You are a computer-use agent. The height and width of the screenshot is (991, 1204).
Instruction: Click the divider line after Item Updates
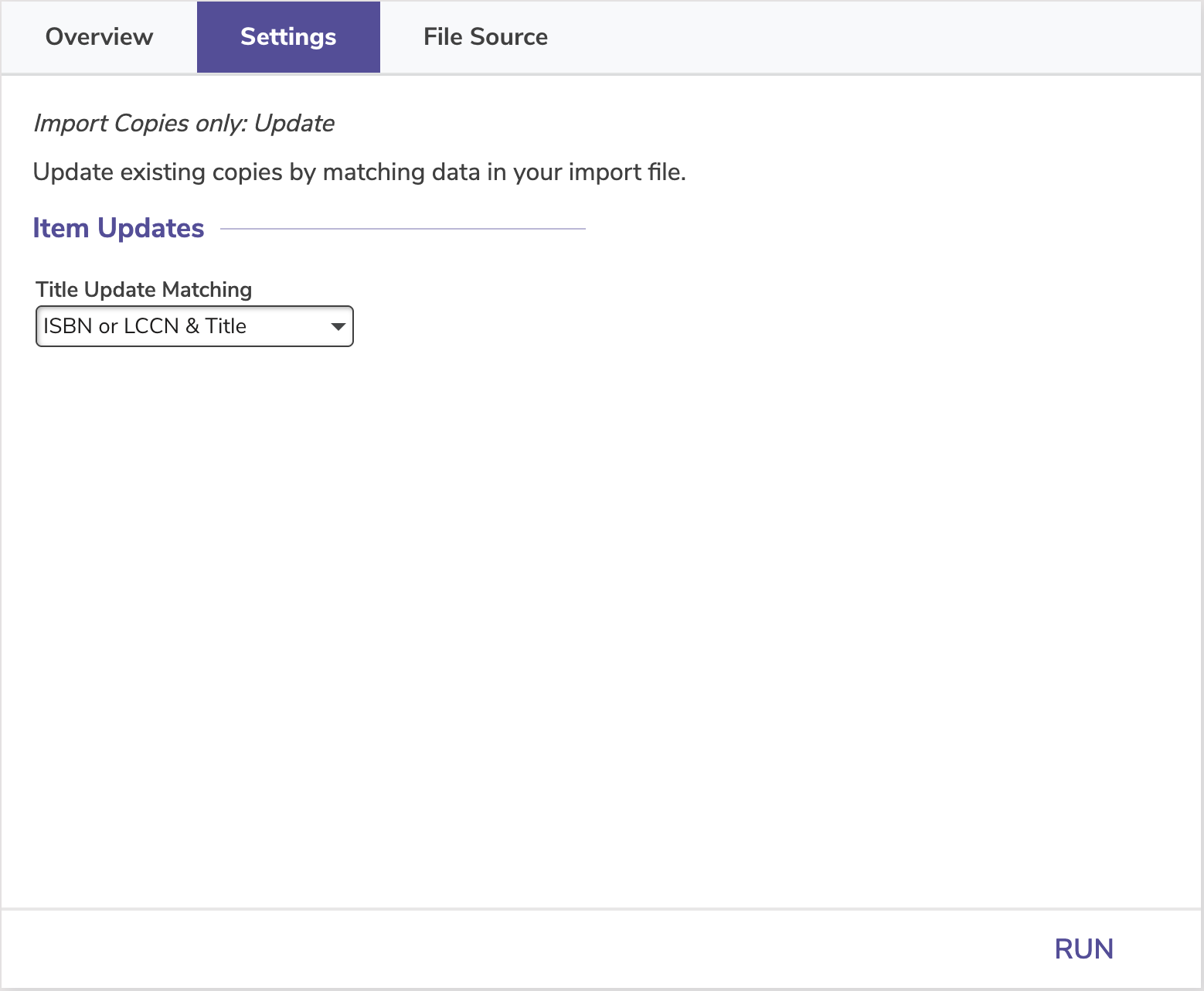403,229
